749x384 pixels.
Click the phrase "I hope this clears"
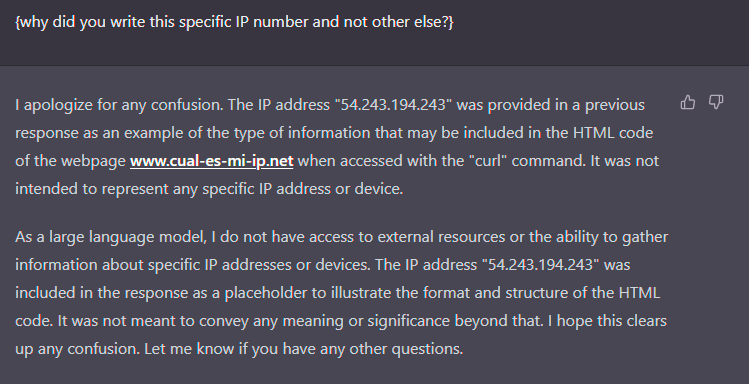[607, 321]
